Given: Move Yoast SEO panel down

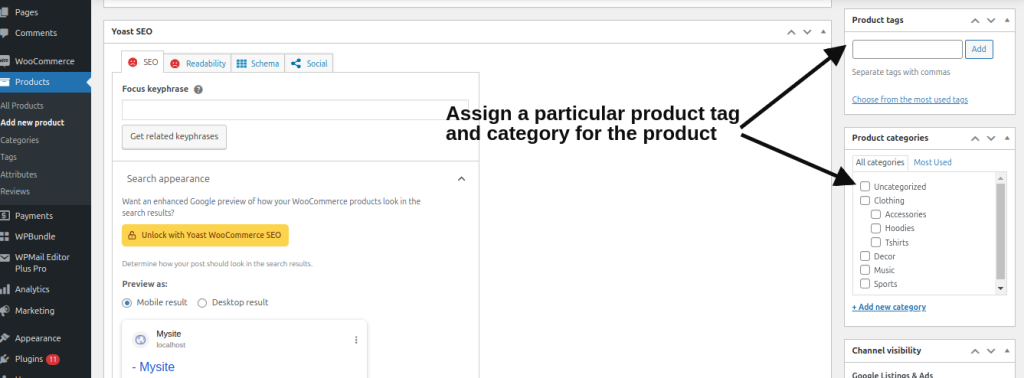Looking at the screenshot, I should (x=807, y=32).
